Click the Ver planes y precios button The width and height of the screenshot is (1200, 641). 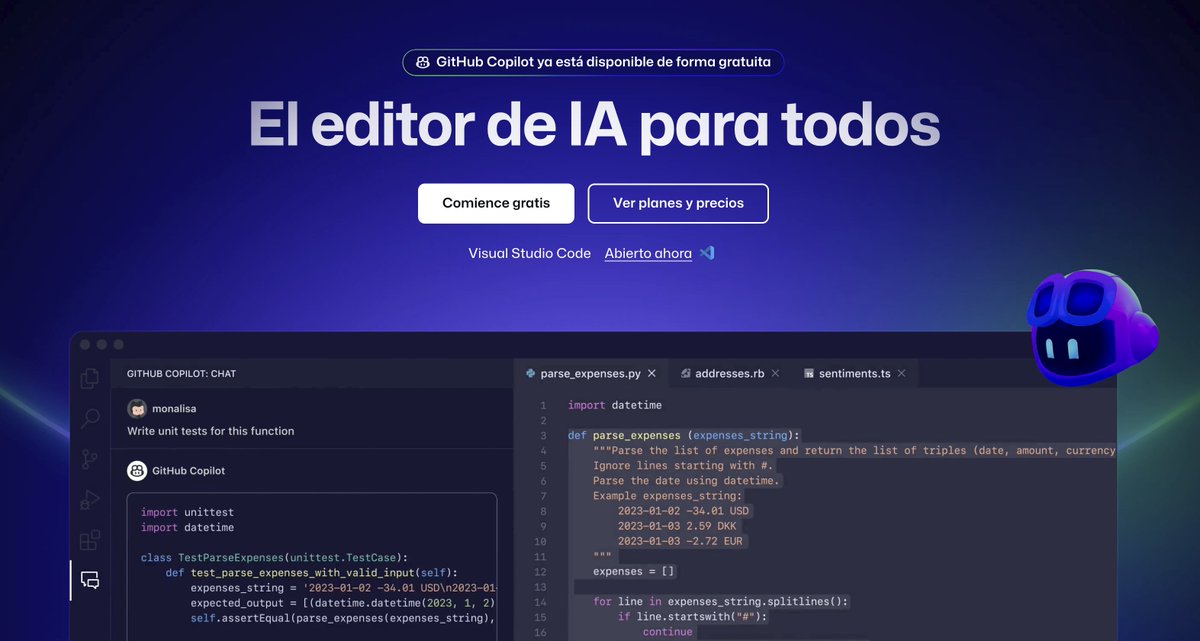click(x=678, y=203)
